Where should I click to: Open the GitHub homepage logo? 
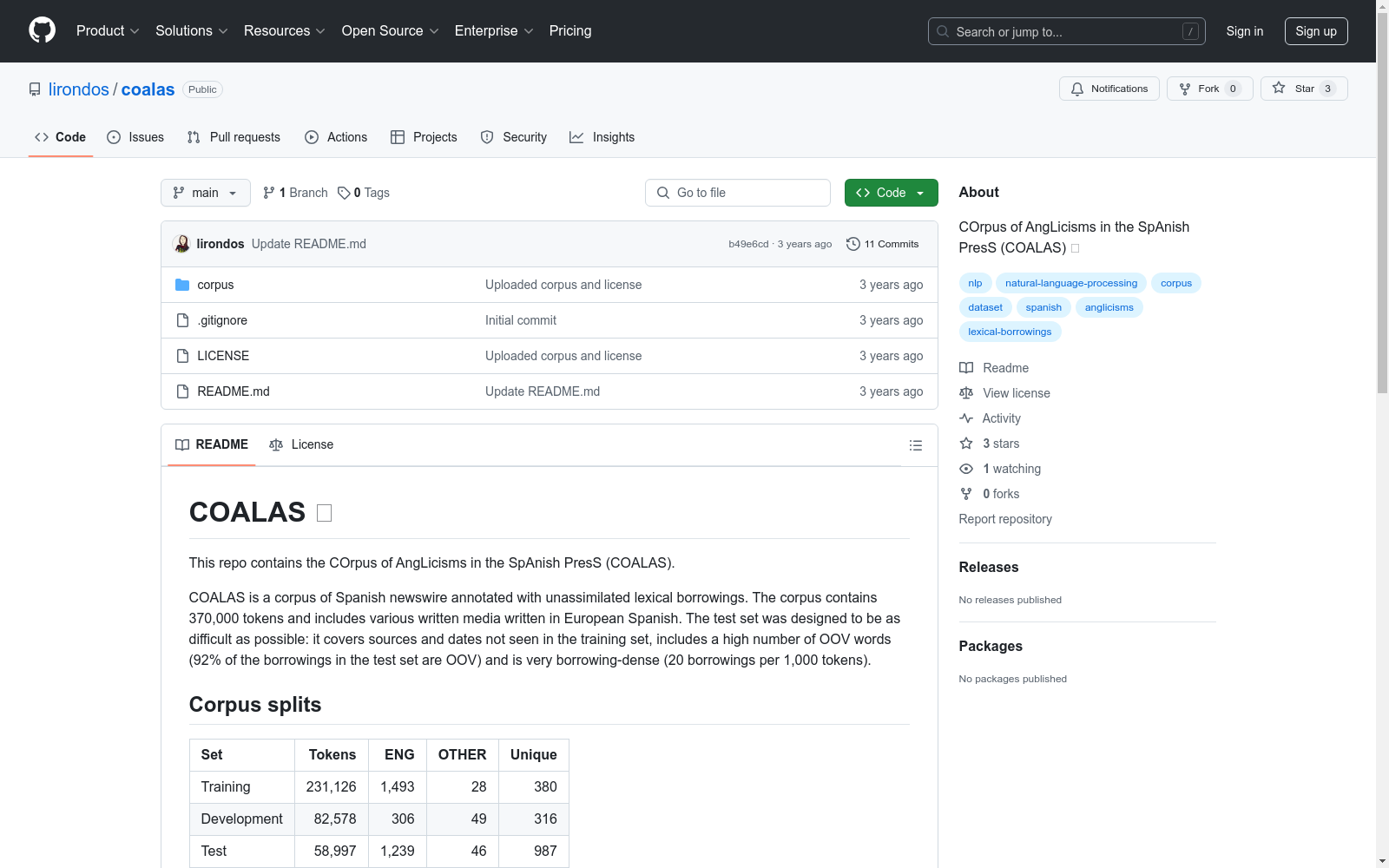click(x=42, y=30)
